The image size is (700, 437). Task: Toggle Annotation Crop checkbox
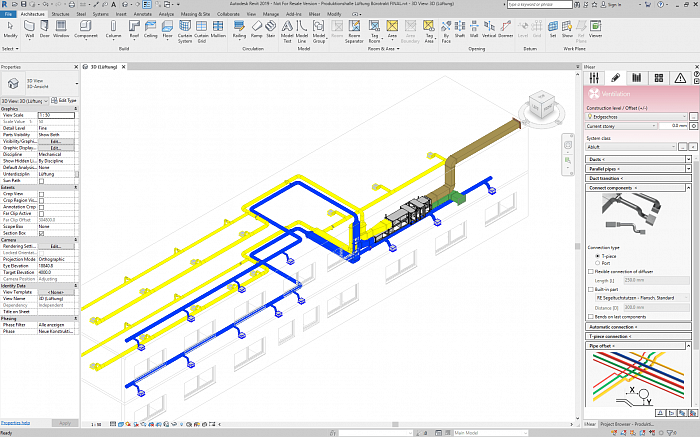tap(42, 207)
